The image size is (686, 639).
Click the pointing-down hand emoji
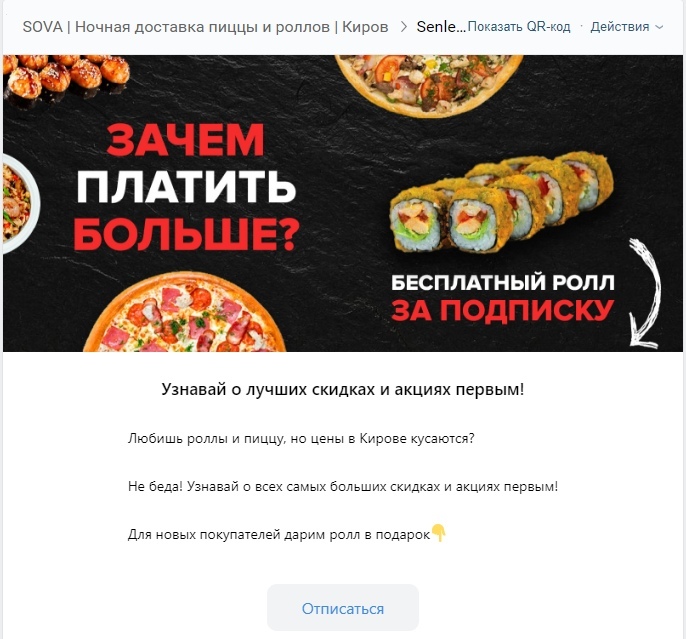click(x=438, y=533)
